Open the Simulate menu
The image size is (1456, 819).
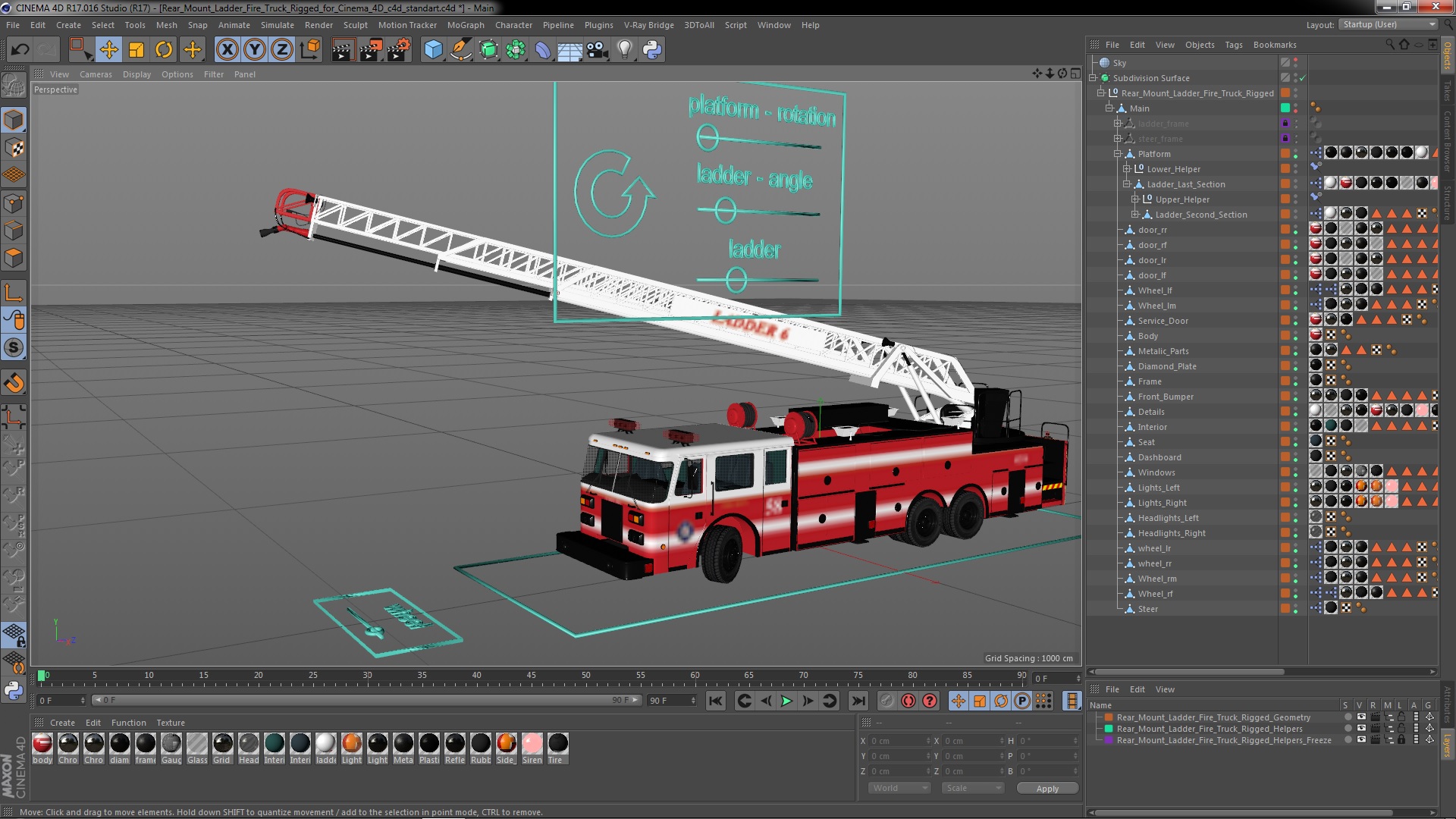(x=278, y=25)
